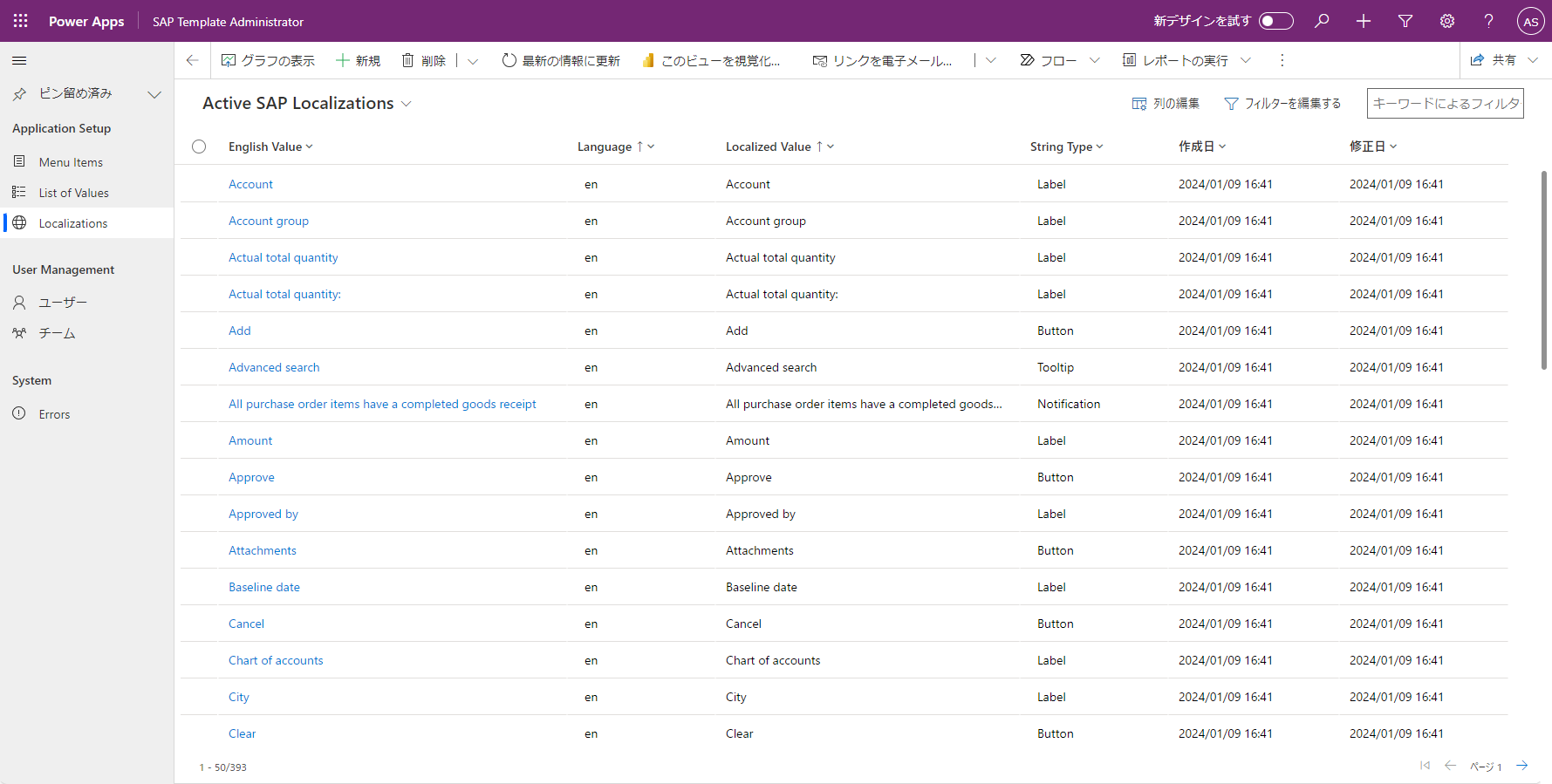Open dropdown chevron next to email link
Viewport: 1552px width, 784px height.
991,60
